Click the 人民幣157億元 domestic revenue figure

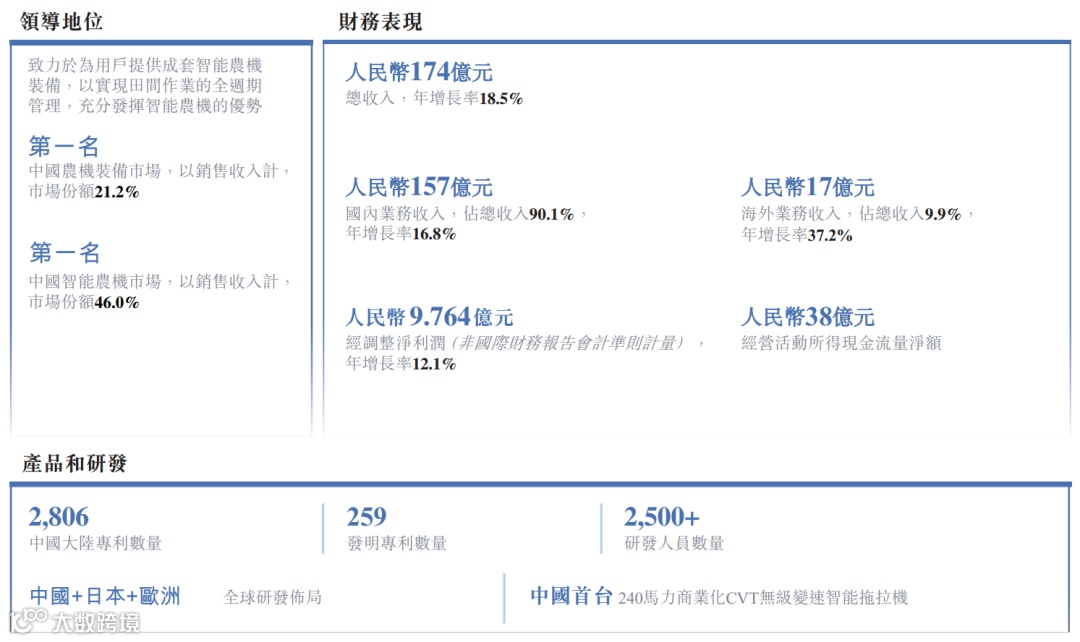coord(419,187)
